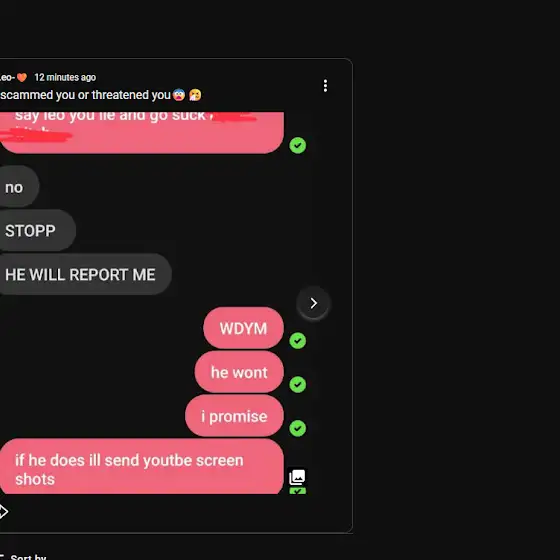Click the share arrow icon below the image

point(3,511)
